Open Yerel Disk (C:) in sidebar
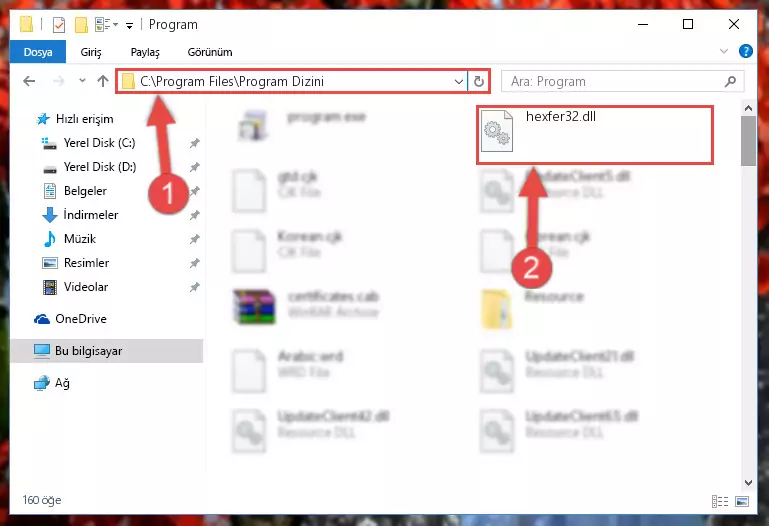Image resolution: width=769 pixels, height=526 pixels. click(100, 143)
